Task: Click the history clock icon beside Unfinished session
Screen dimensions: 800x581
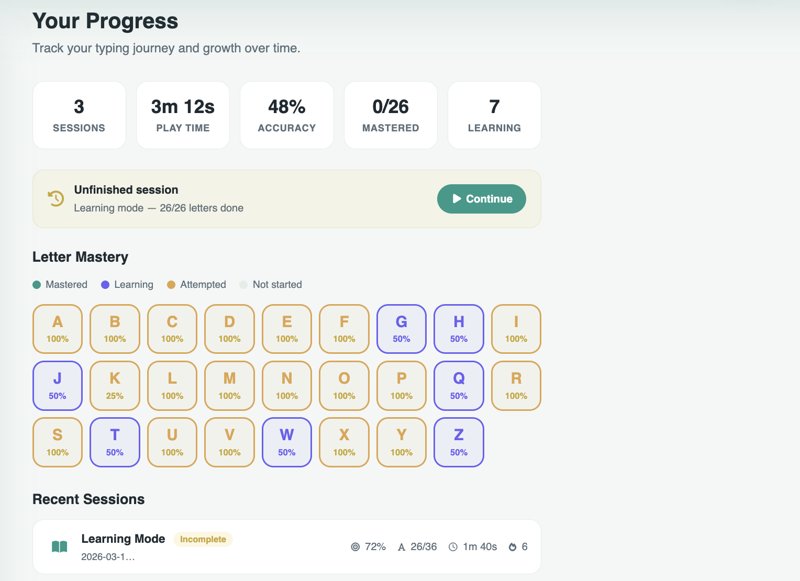Action: pos(56,198)
